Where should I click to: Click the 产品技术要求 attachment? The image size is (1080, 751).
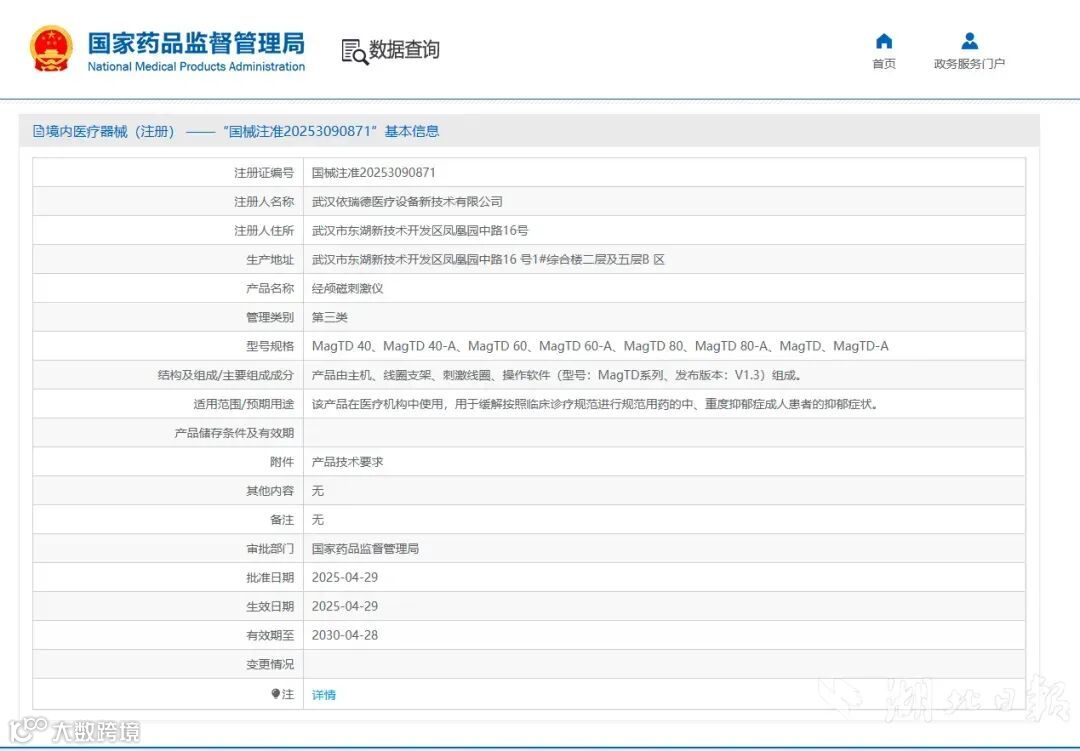pyautogui.click(x=347, y=462)
